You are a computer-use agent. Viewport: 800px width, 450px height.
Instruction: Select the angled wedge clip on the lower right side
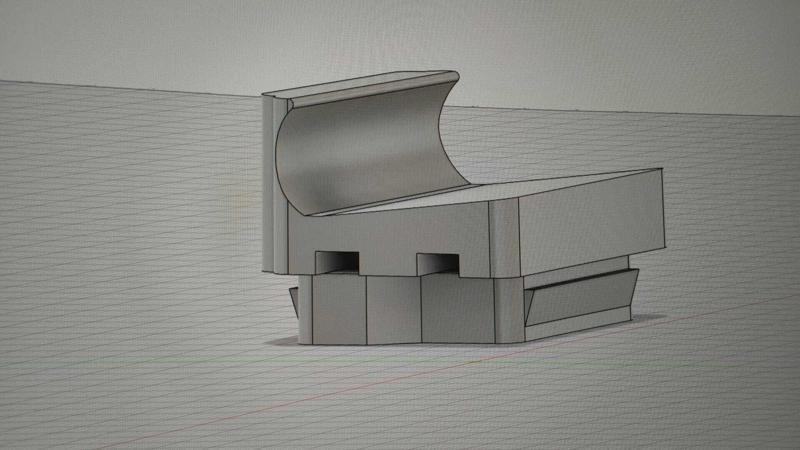[x=581, y=297]
